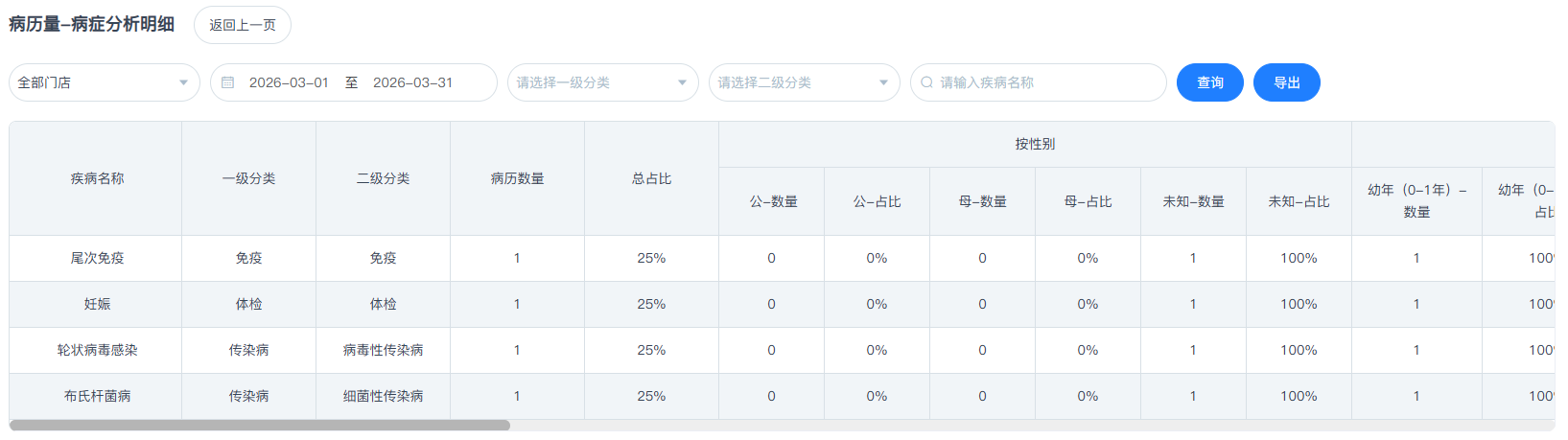Click the 查询 search button

(1209, 82)
